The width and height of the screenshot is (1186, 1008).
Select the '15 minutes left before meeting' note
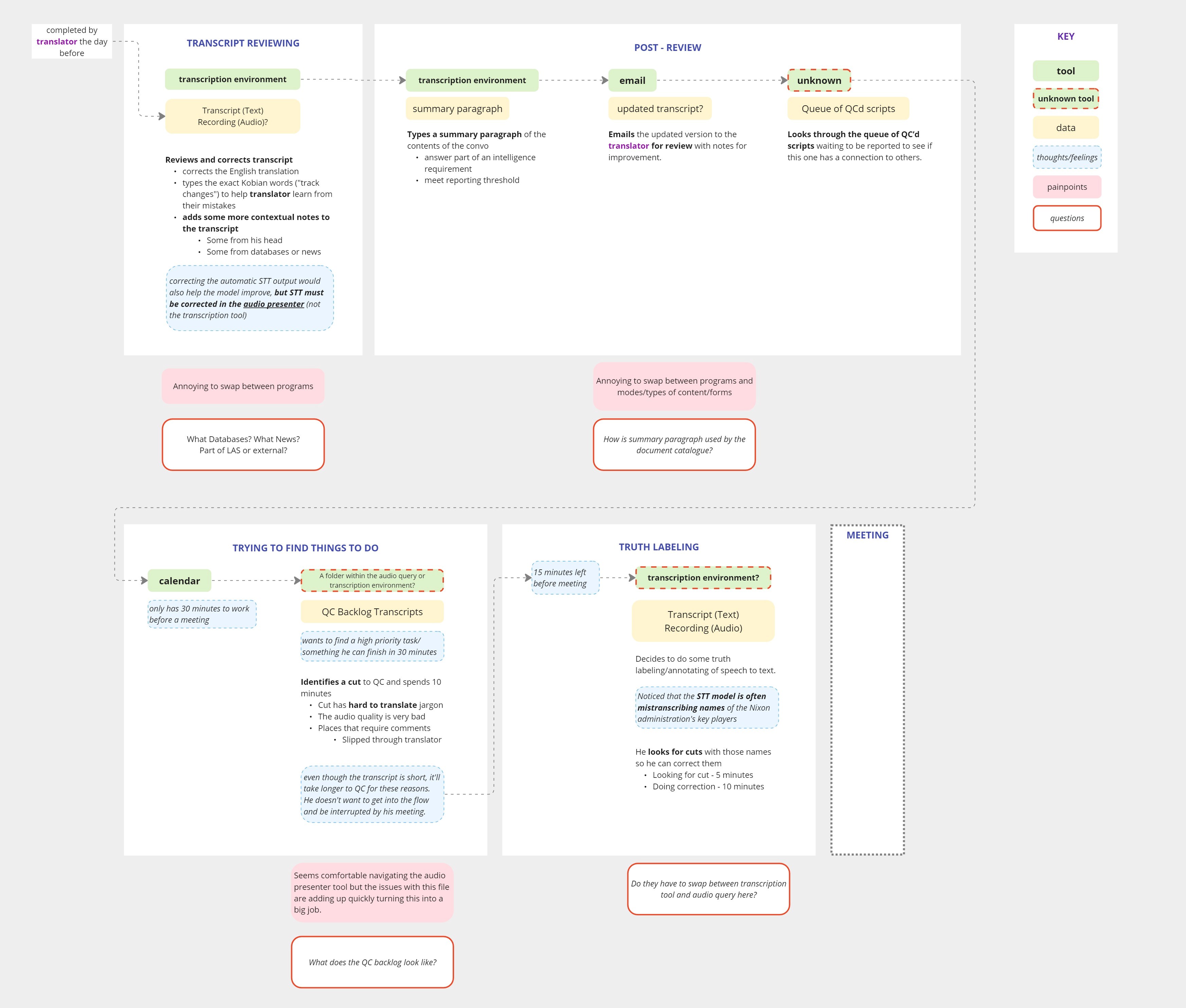[565, 578]
